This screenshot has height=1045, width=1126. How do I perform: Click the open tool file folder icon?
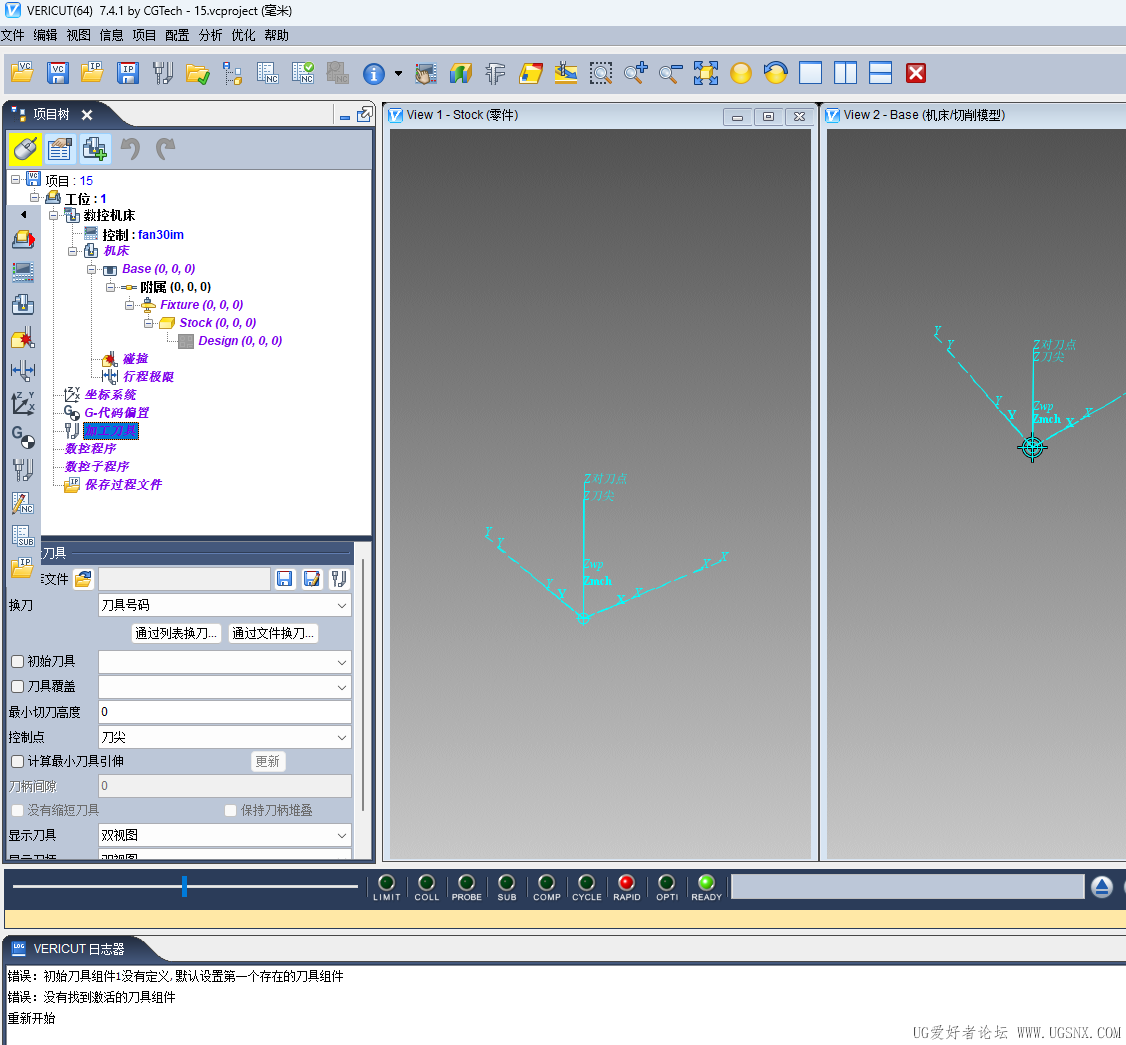(x=83, y=579)
